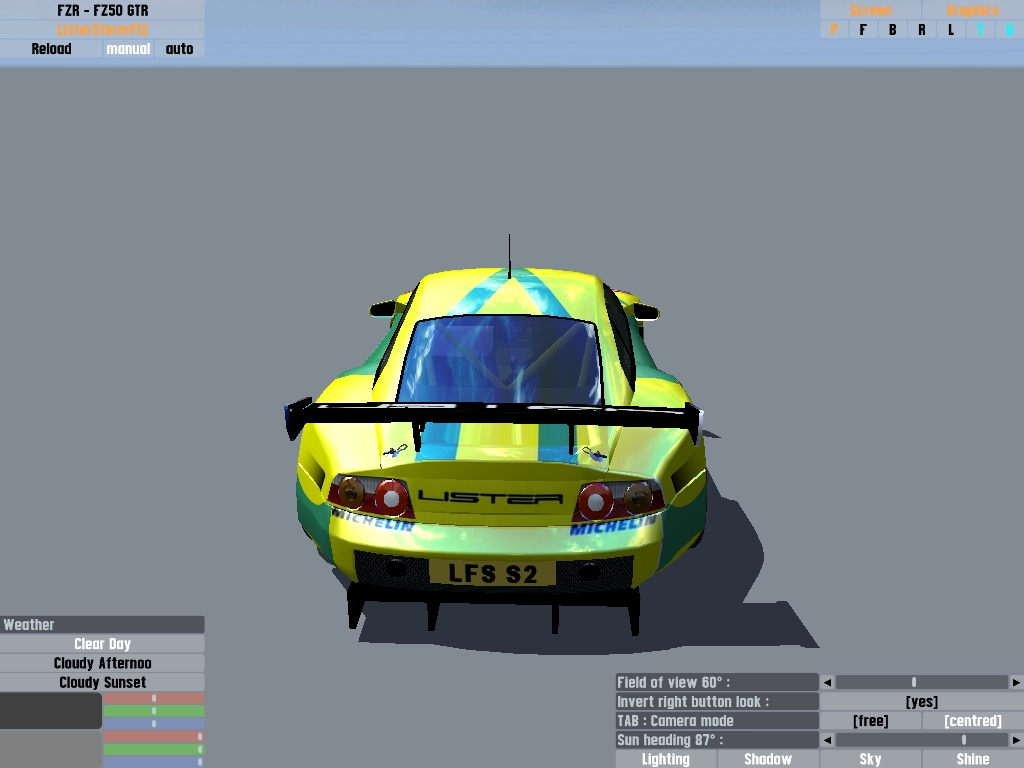The width and height of the screenshot is (1024, 768).
Task: Click the Sun heading 87° label
Action: tap(717, 740)
